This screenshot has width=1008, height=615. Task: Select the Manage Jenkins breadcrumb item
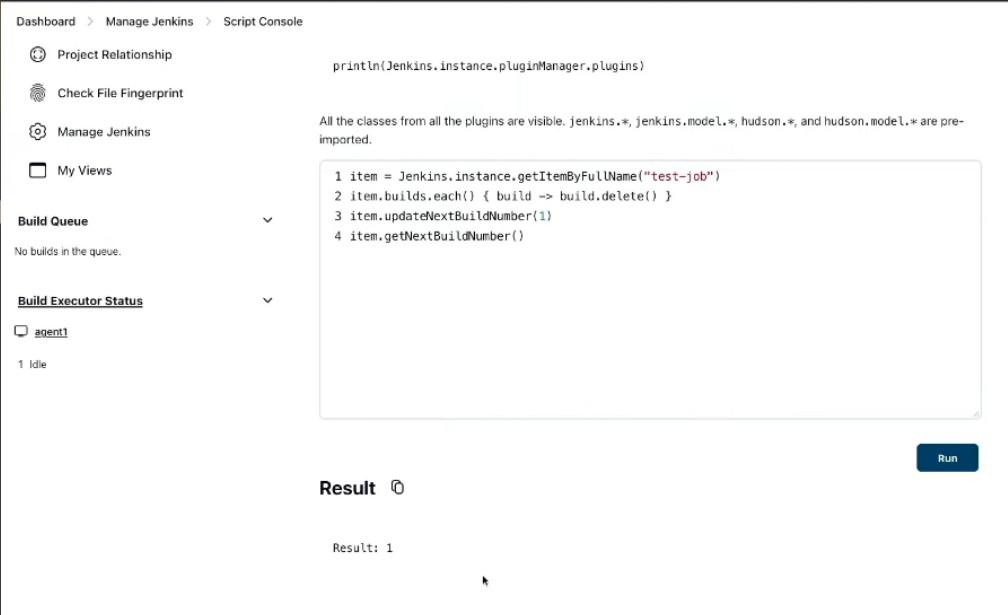[x=149, y=21]
